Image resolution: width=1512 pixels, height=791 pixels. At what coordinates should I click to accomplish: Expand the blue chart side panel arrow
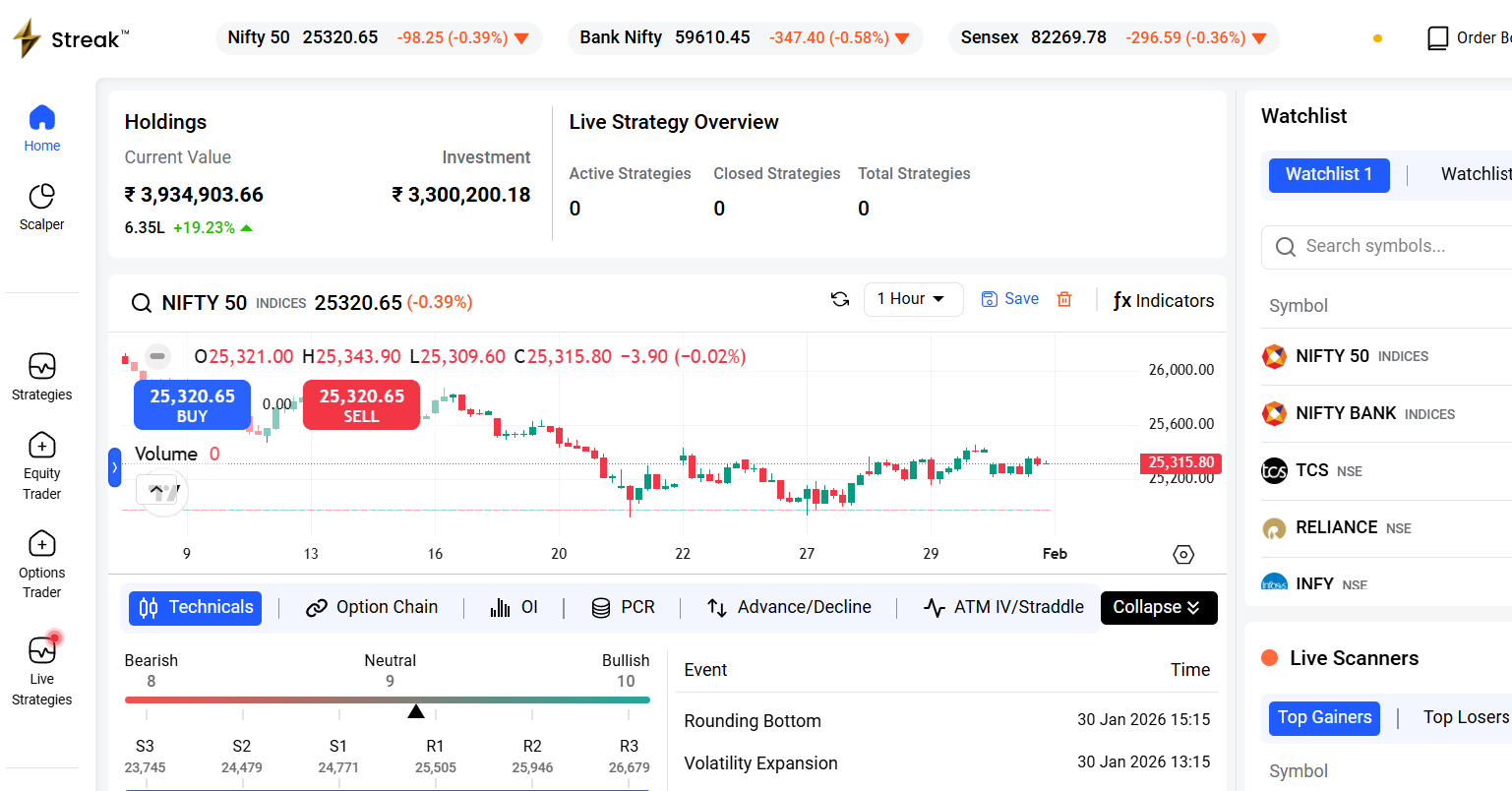click(x=114, y=467)
